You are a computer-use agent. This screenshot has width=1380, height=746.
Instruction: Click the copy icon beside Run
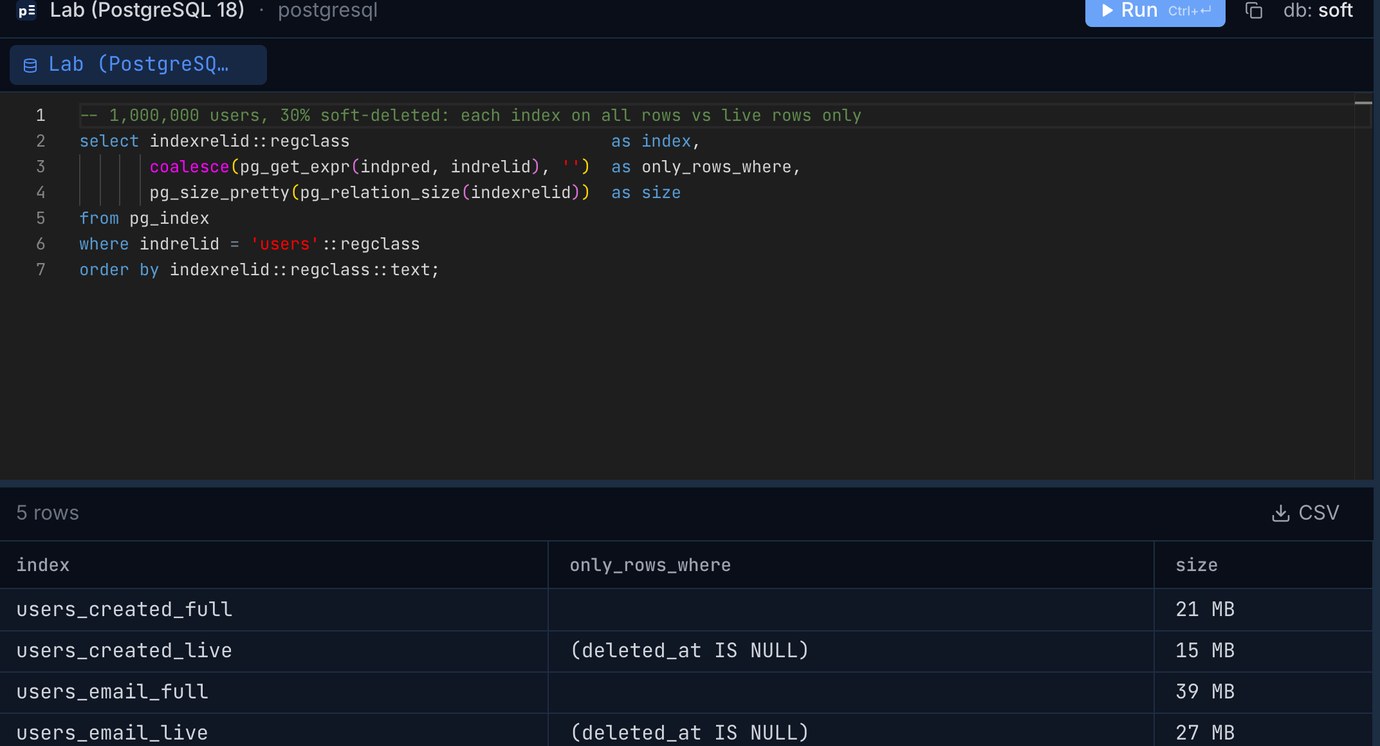click(1253, 11)
